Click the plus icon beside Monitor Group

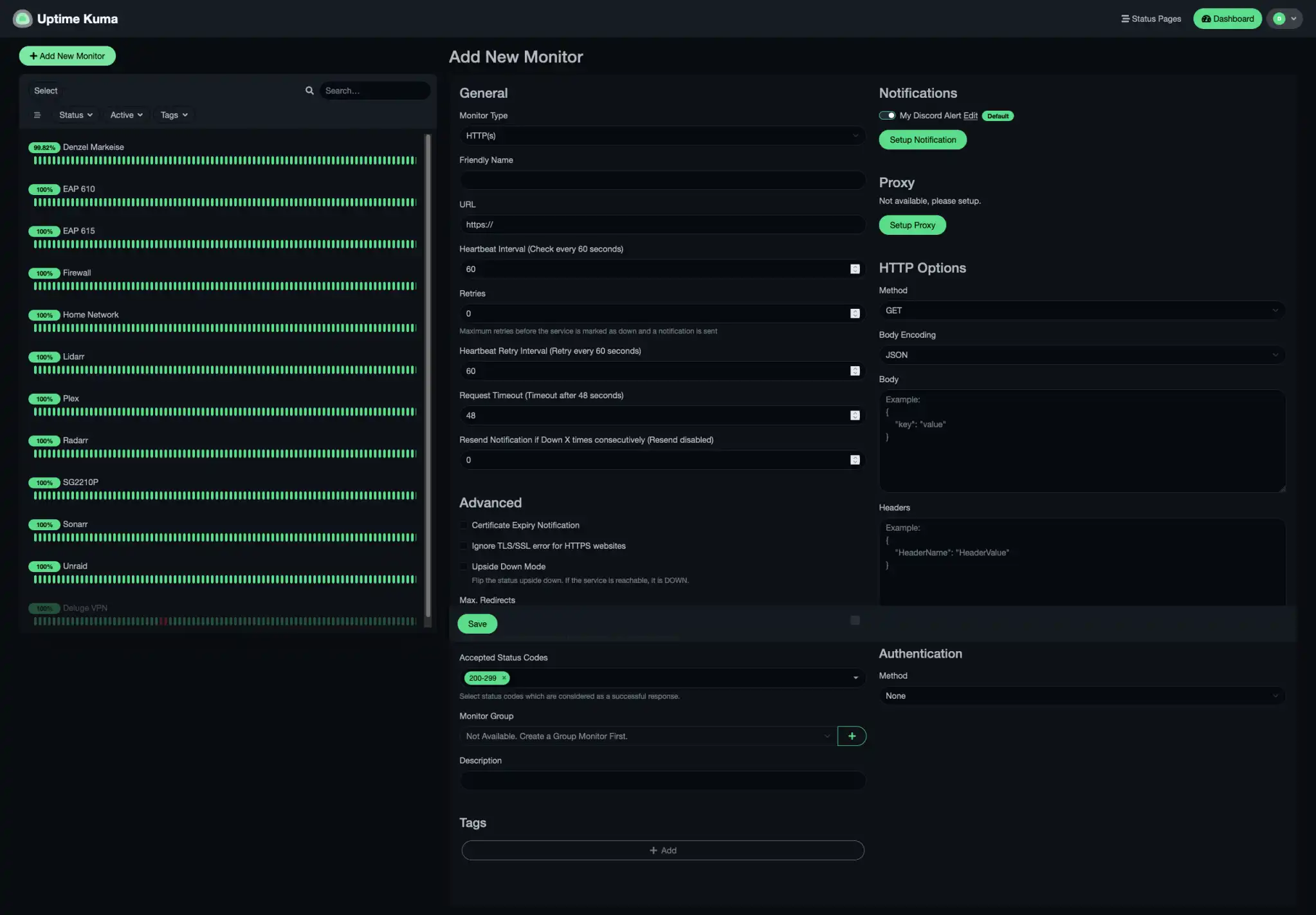852,736
